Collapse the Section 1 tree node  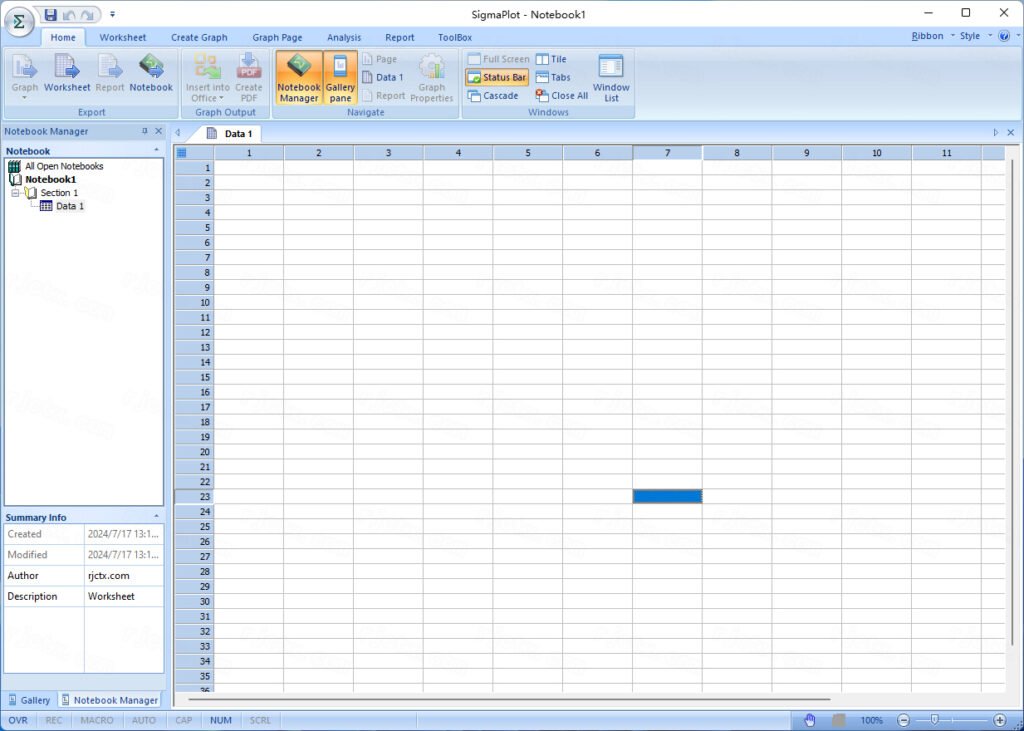(x=15, y=193)
